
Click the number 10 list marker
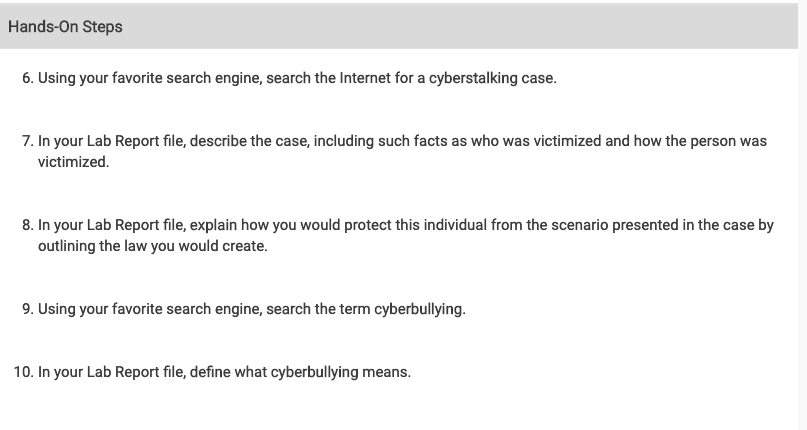pyautogui.click(x=24, y=372)
